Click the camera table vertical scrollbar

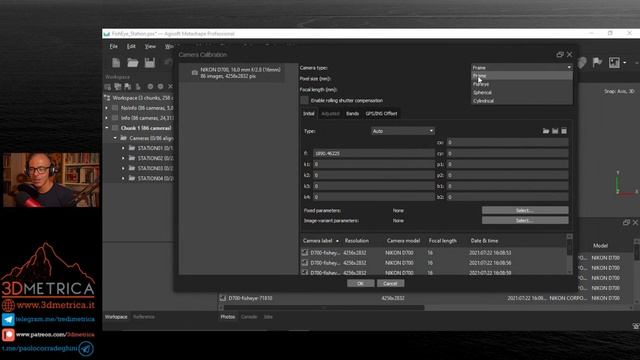tap(569, 247)
